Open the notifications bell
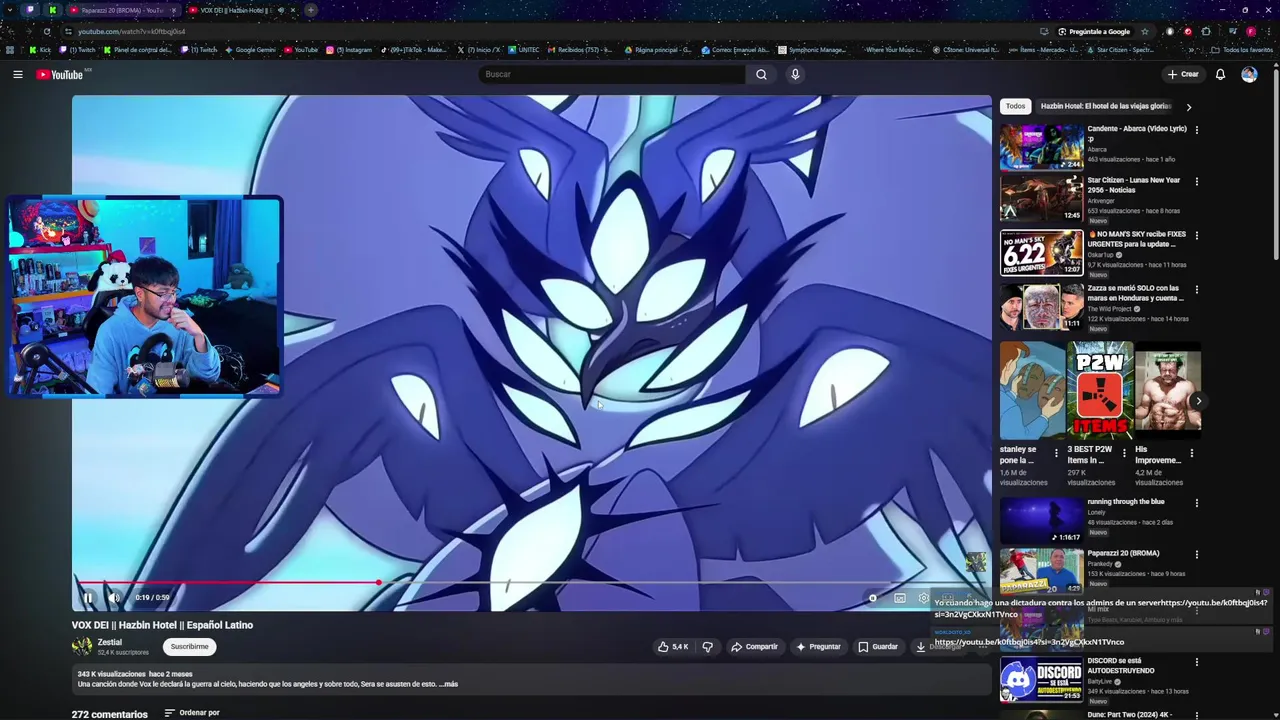The height and width of the screenshot is (720, 1280). [1220, 74]
